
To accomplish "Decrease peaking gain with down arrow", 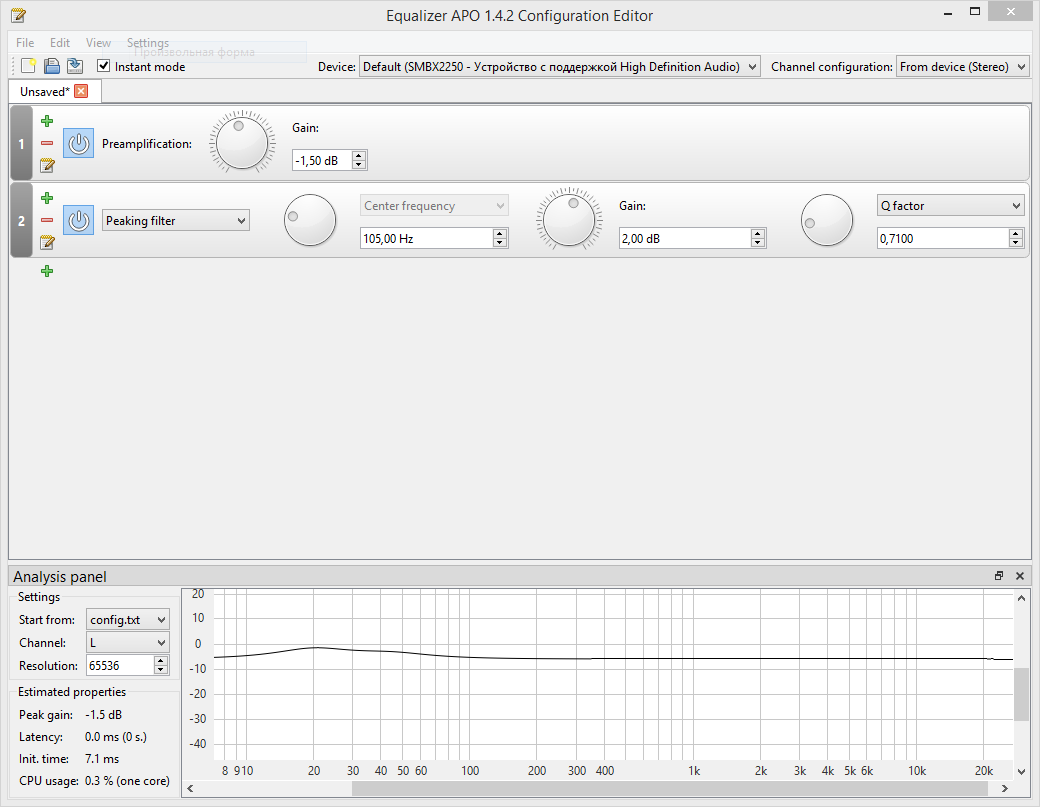I will click(757, 243).
